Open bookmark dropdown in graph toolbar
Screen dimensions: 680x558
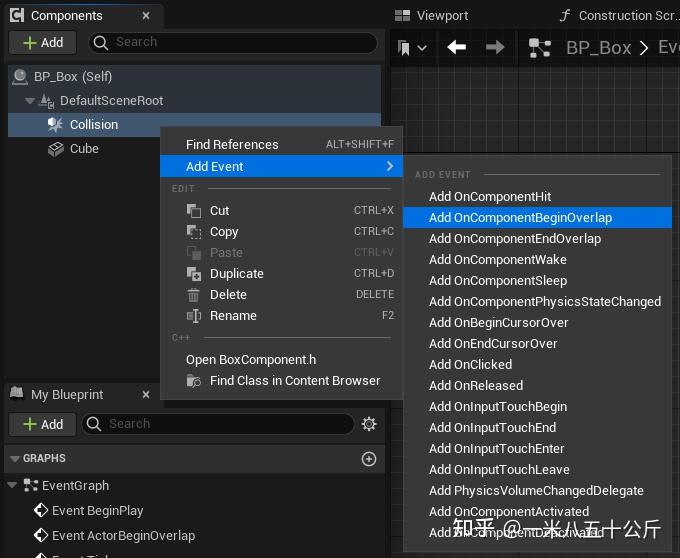[411, 47]
